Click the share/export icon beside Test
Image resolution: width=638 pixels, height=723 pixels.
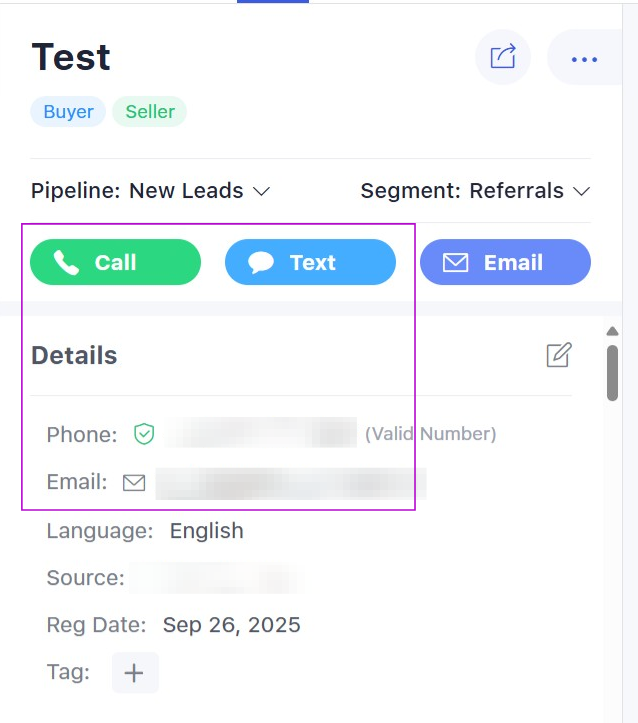pyautogui.click(x=503, y=57)
